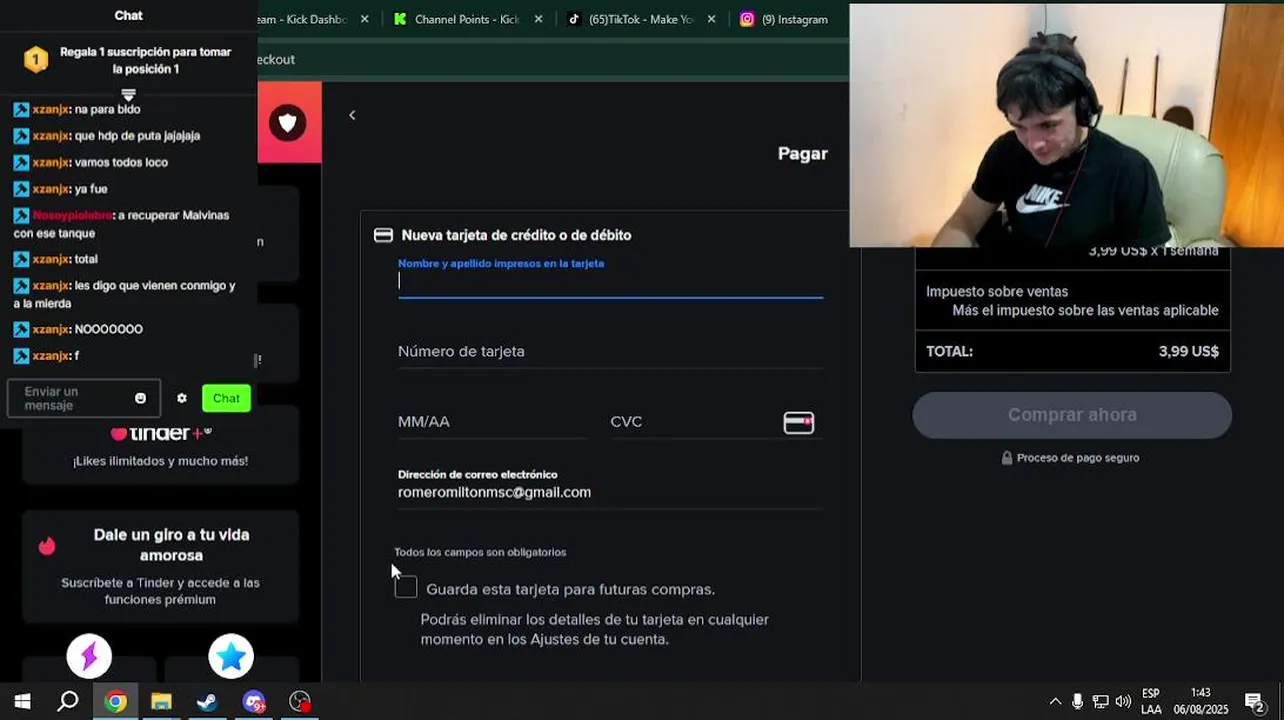Click the blue star Super Like icon
Screen dimensions: 1284x720
pyautogui.click(x=231, y=656)
